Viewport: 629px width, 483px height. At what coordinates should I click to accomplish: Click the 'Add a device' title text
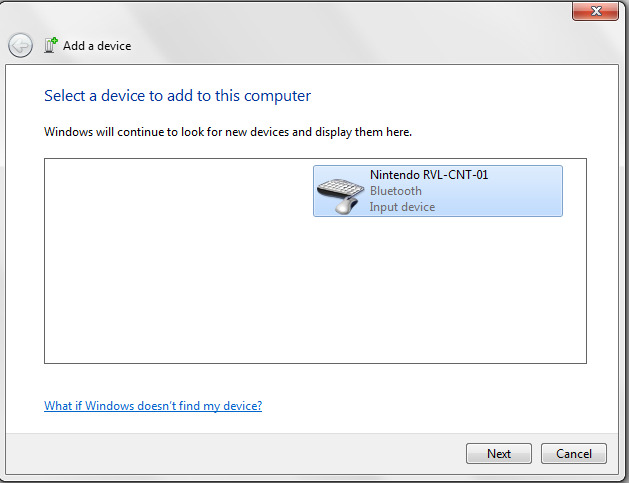pos(97,46)
